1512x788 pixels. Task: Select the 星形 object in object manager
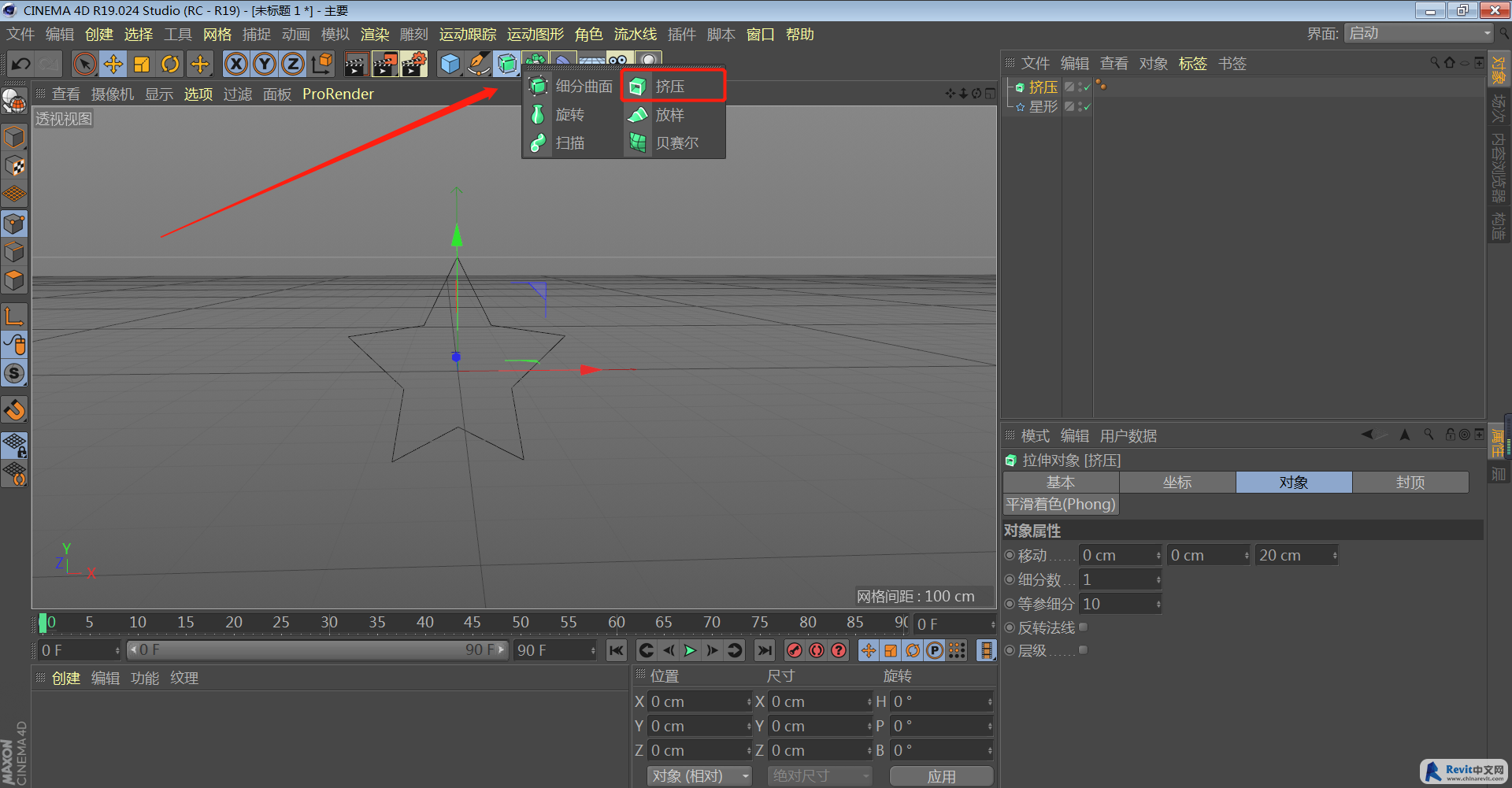(x=1043, y=106)
